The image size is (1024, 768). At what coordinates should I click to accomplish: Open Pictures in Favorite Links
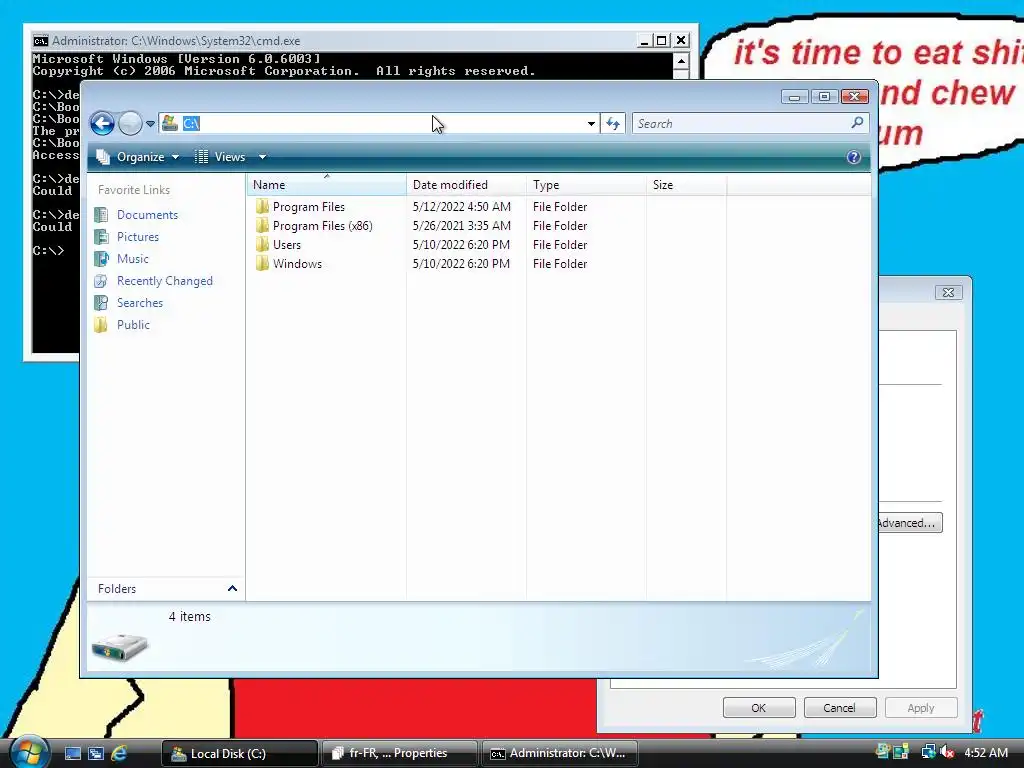(138, 237)
